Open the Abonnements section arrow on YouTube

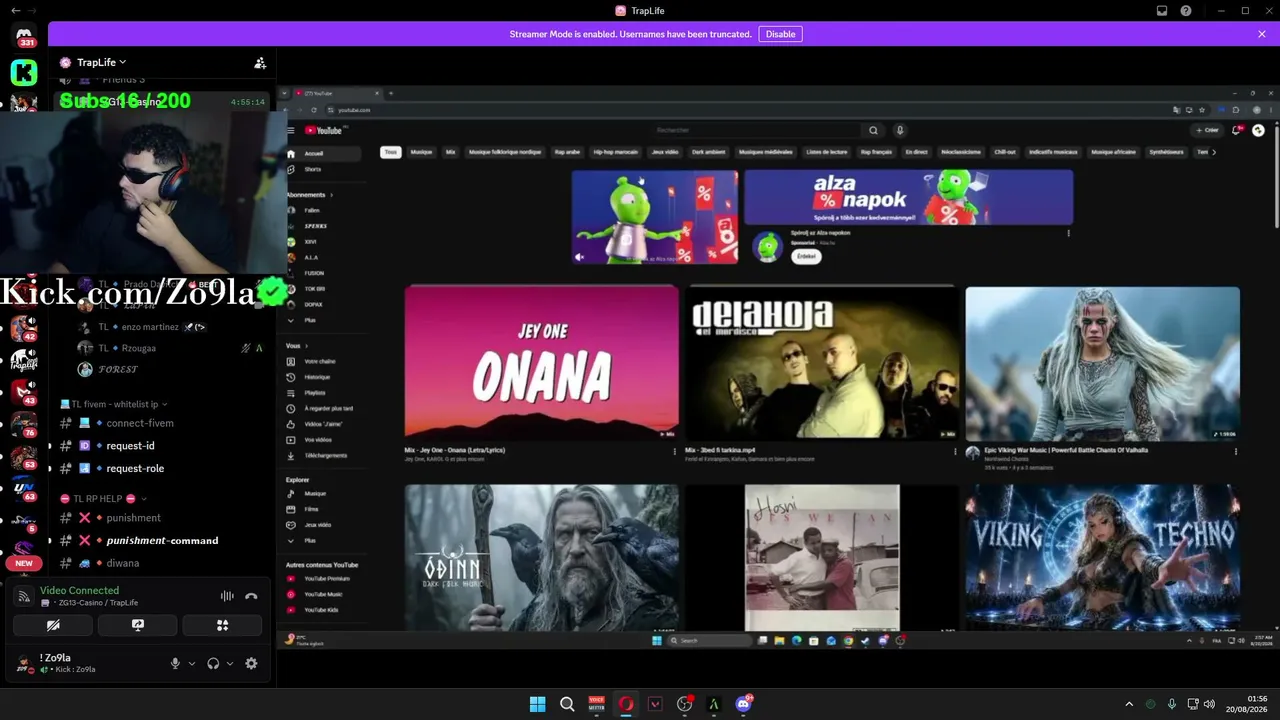[x=331, y=195]
